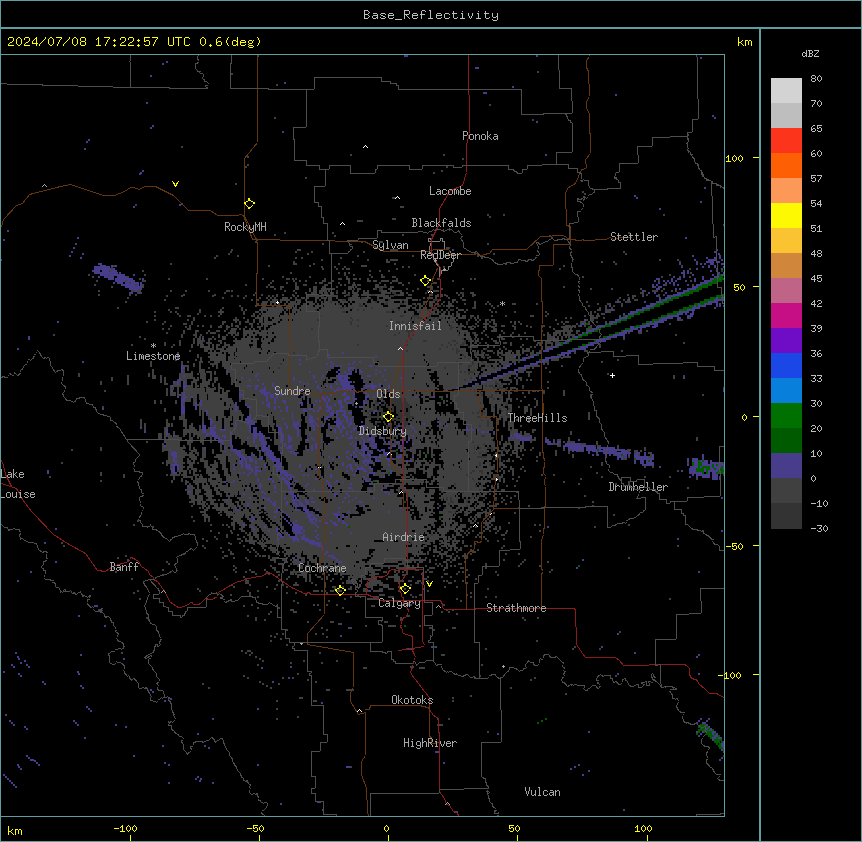Pick the yellow 51-54 dBZ legend swatch
The height and width of the screenshot is (842, 862).
pyautogui.click(x=786, y=215)
